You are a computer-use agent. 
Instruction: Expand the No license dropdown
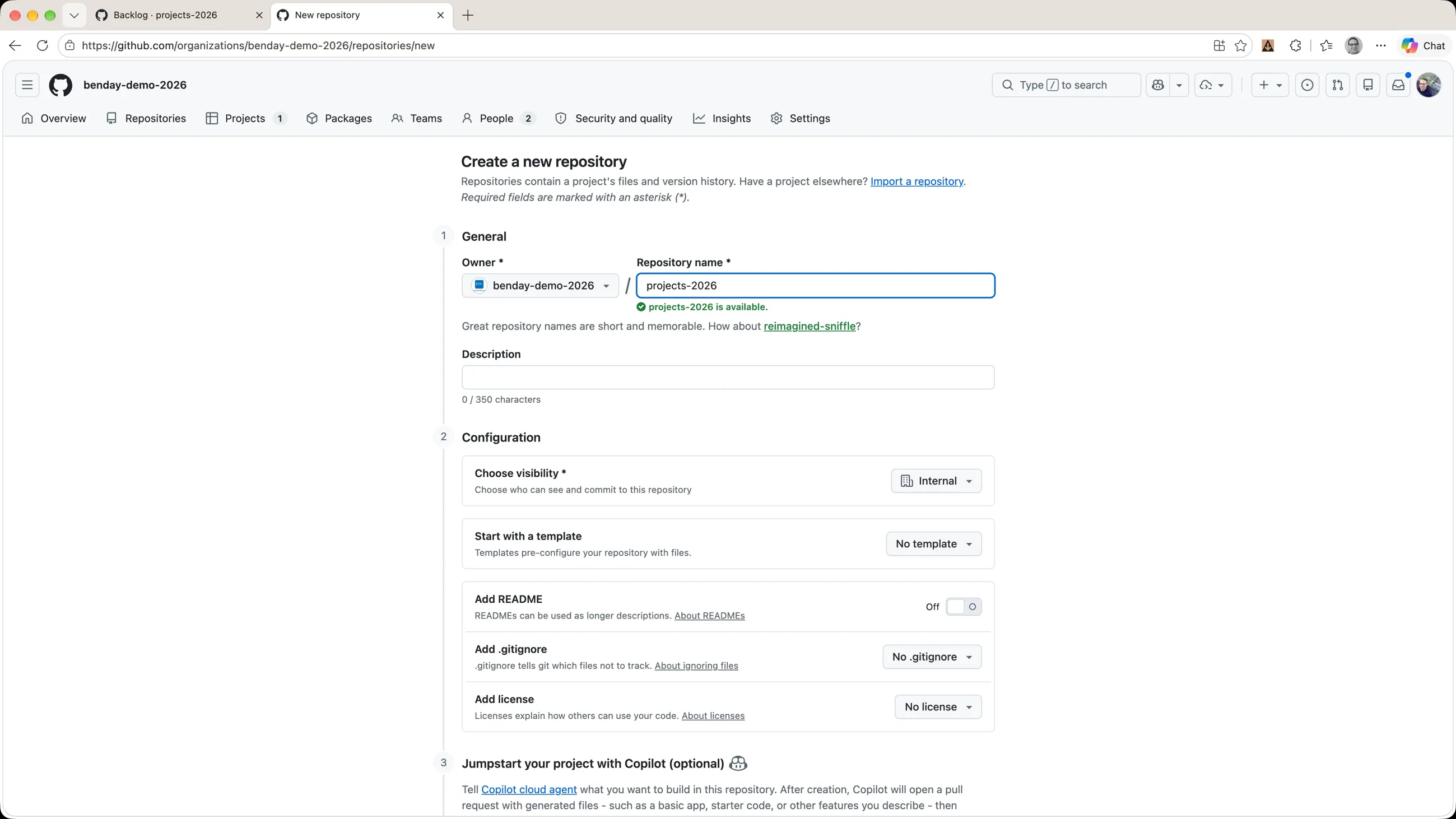[938, 707]
